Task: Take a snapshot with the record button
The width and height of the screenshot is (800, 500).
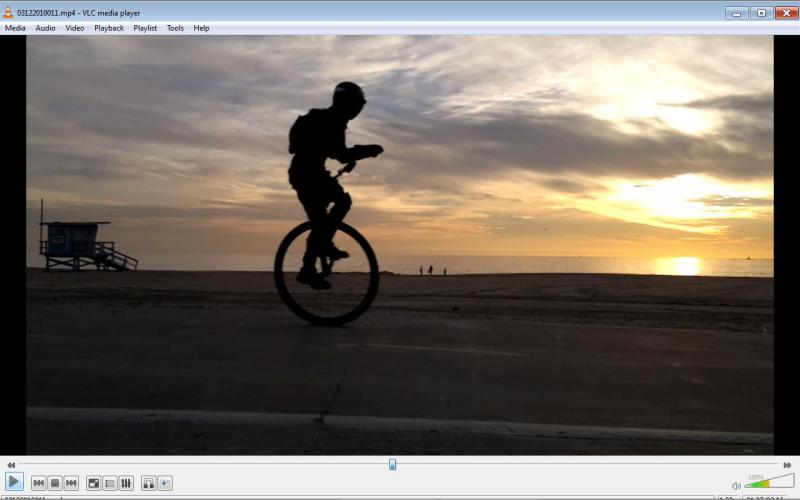Action: pyautogui.click(x=165, y=483)
